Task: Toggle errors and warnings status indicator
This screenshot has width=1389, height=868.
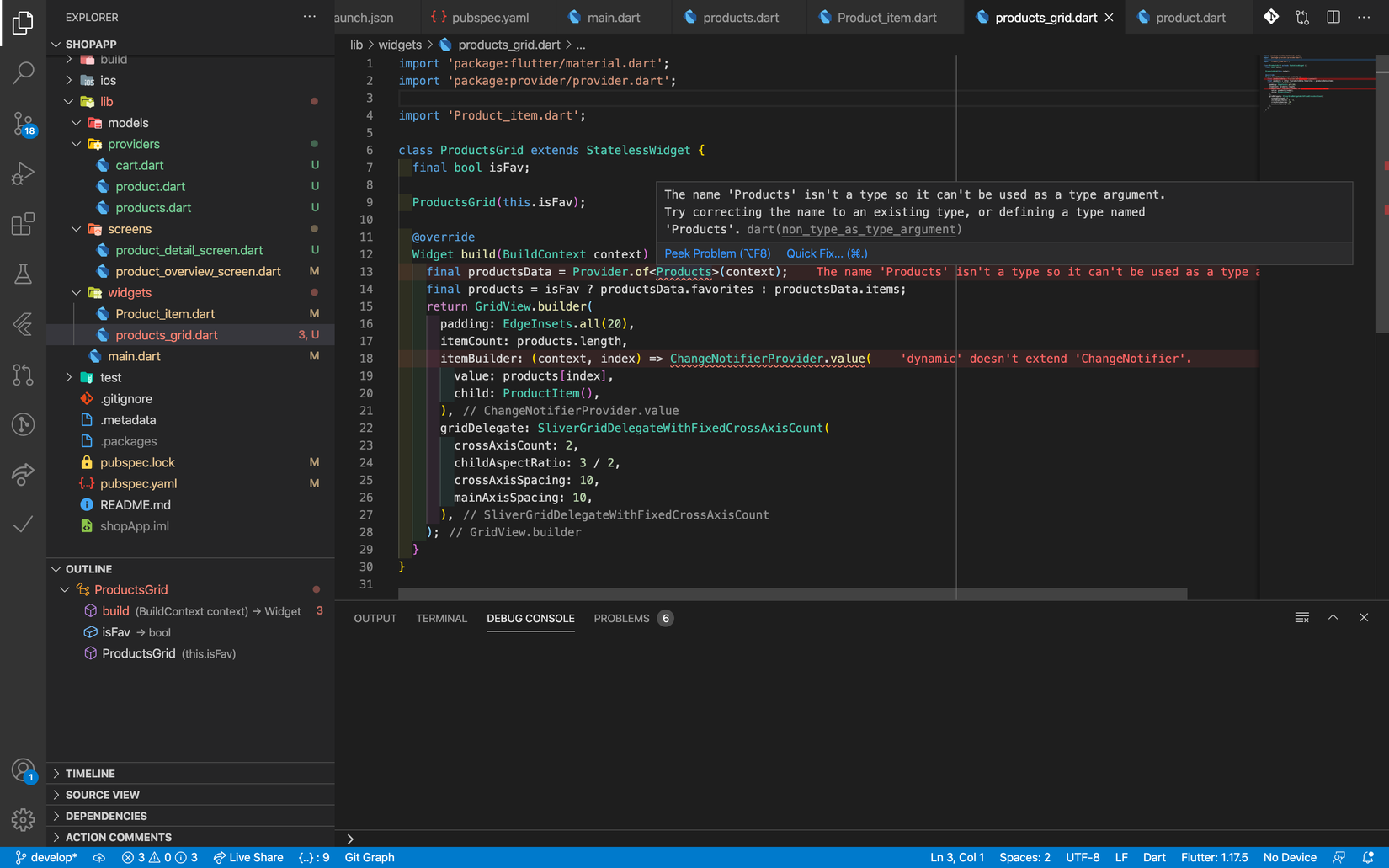Action: pos(159,857)
